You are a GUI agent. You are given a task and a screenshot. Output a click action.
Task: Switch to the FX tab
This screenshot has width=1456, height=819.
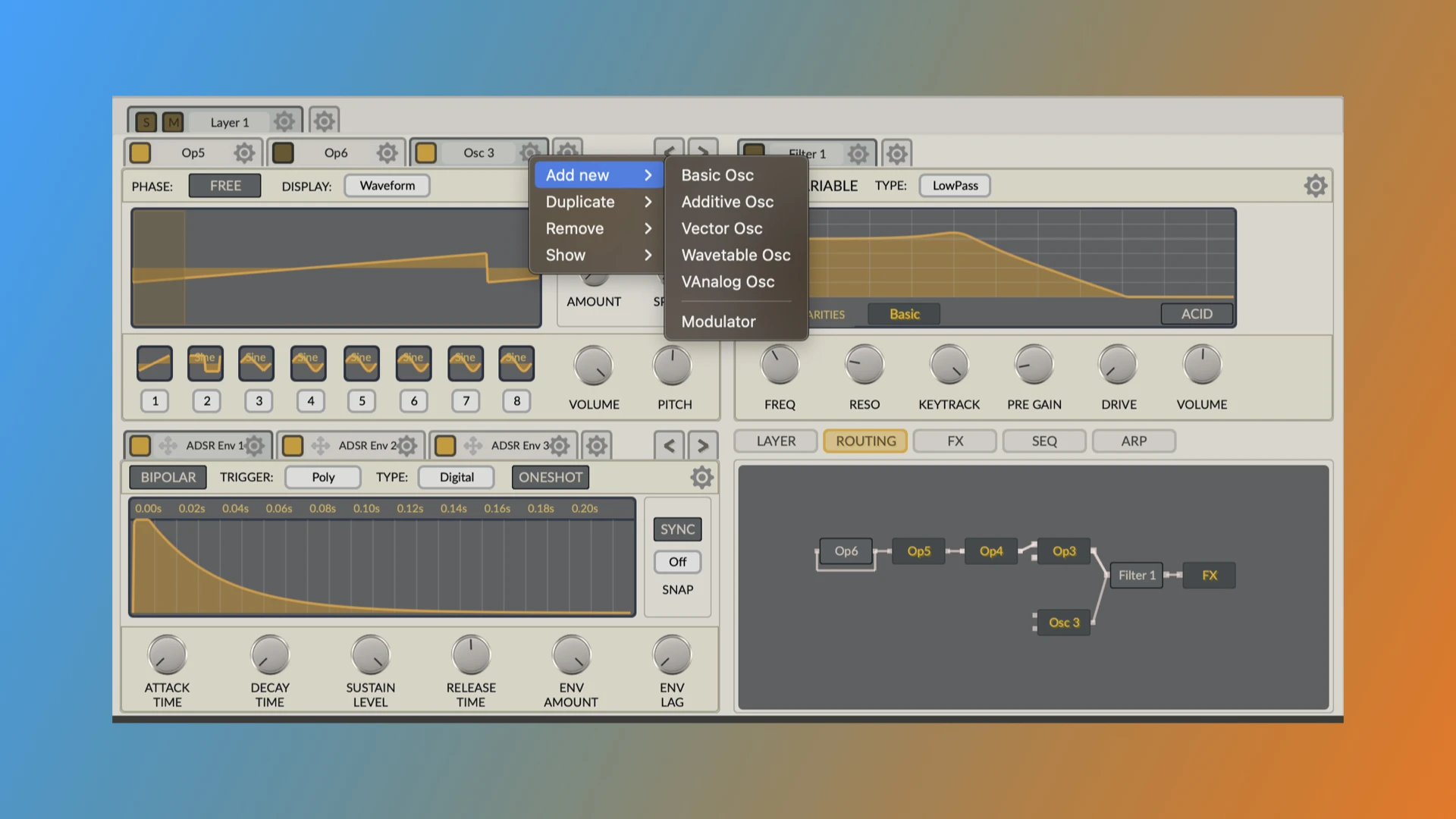point(955,441)
